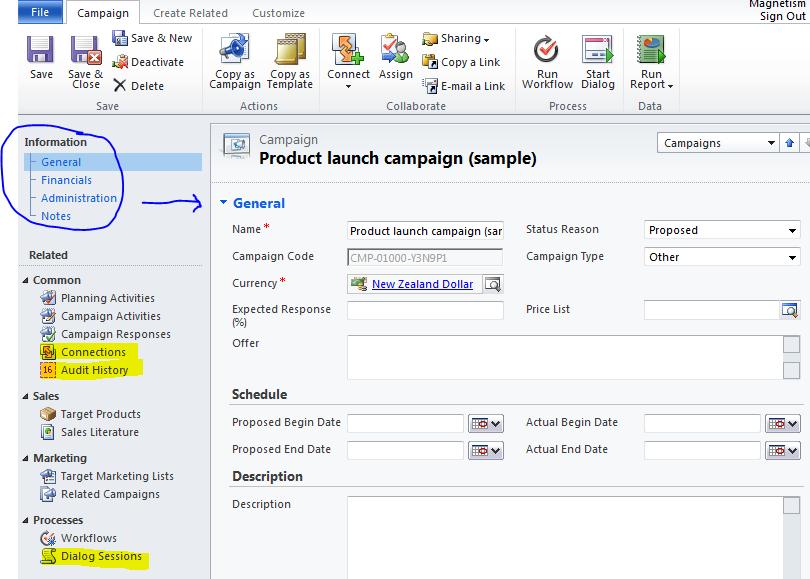Select General in Information navigation
This screenshot has width=810, height=579.
point(113,162)
